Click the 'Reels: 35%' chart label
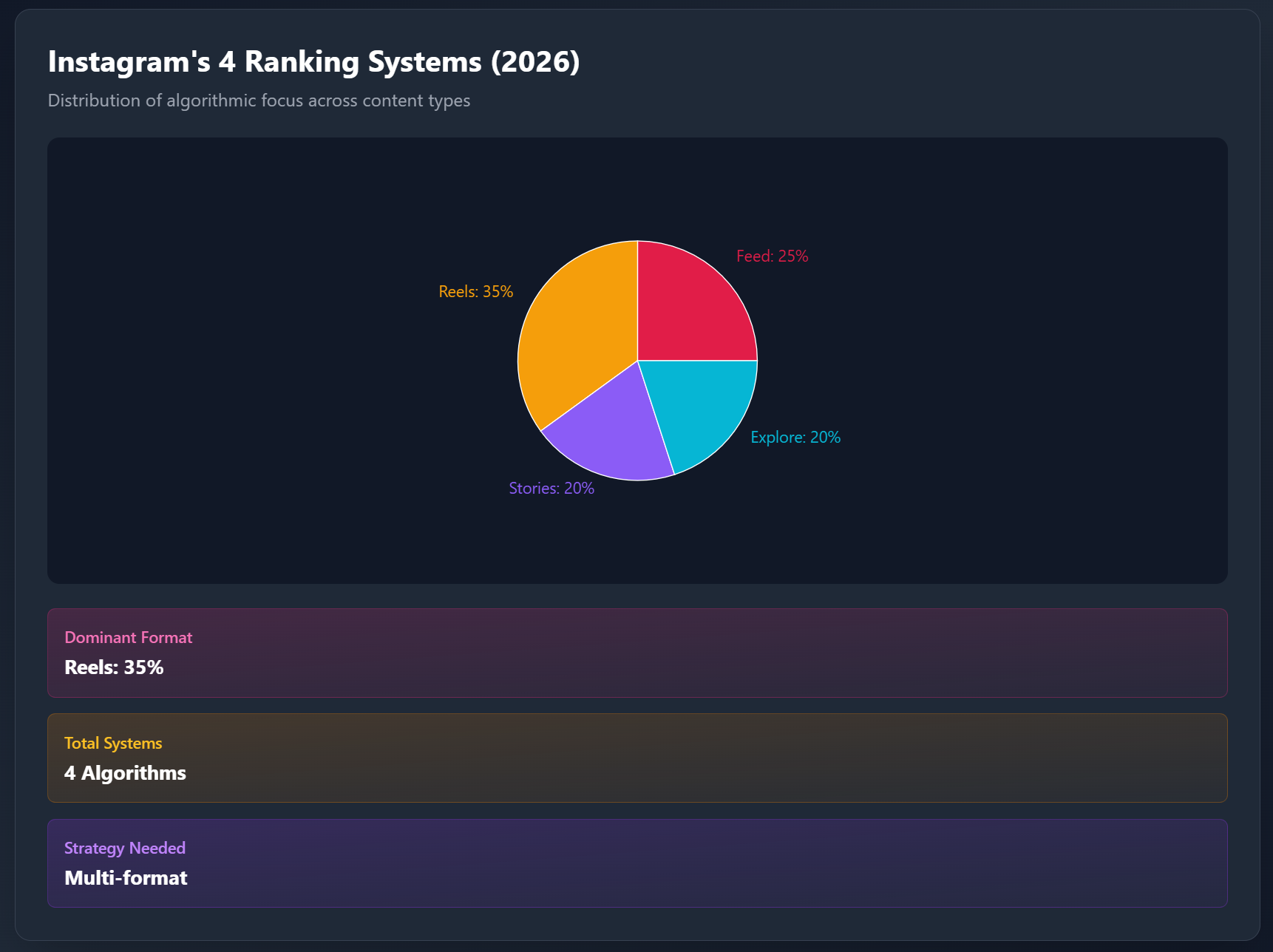This screenshot has height=952, width=1273. (x=475, y=292)
